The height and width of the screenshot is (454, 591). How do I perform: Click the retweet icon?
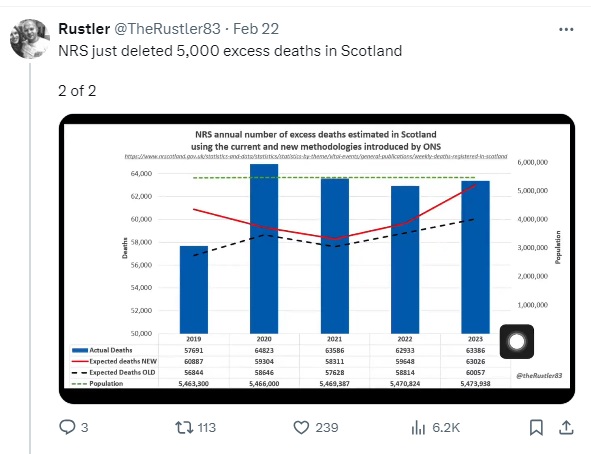pos(184,428)
